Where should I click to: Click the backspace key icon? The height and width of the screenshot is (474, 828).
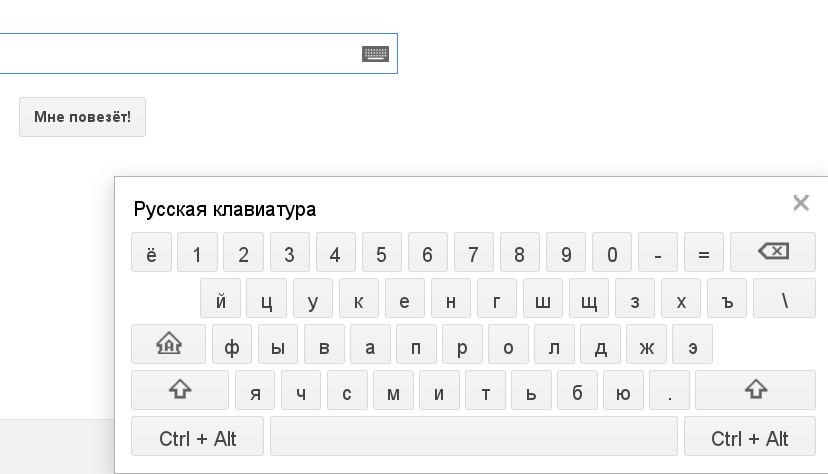coord(773,252)
